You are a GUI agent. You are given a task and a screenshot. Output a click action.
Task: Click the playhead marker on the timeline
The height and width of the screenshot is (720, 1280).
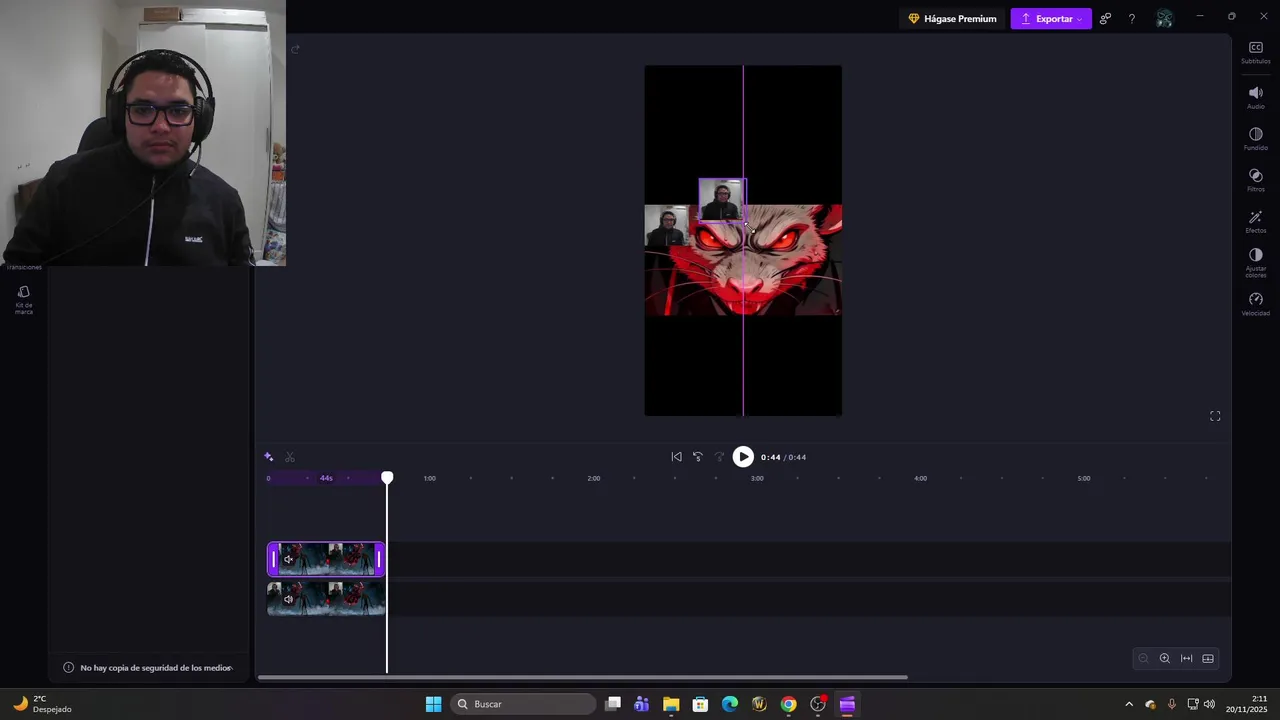(x=387, y=478)
